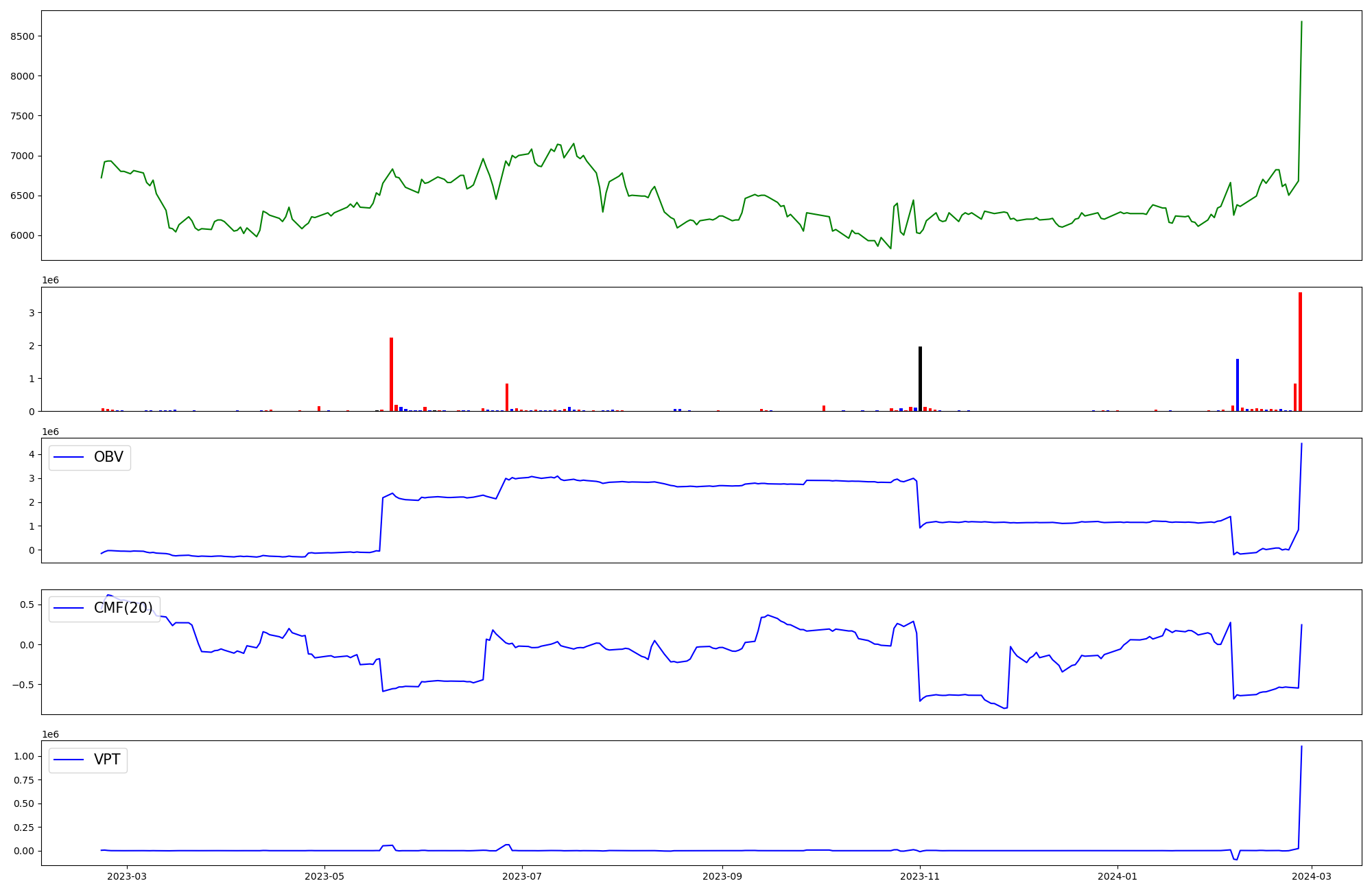Click the 6000 price axis tick label

pos(22,235)
